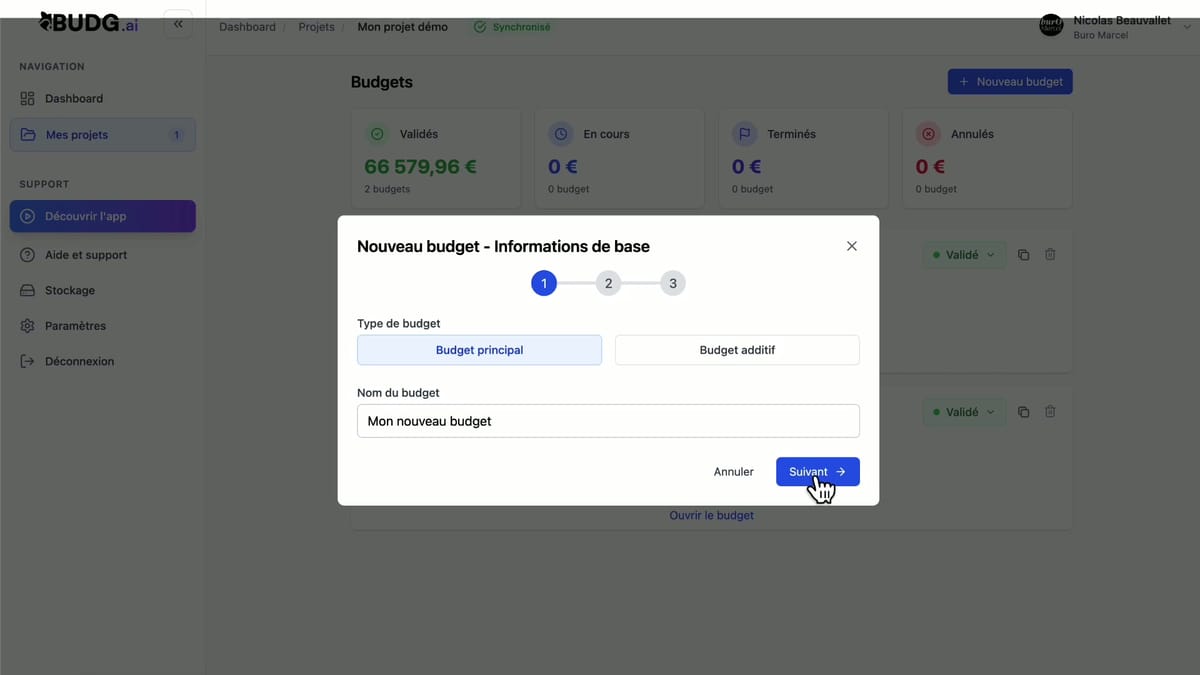
Task: Open the second budget's Validé status dropdown
Action: pyautogui.click(x=963, y=411)
